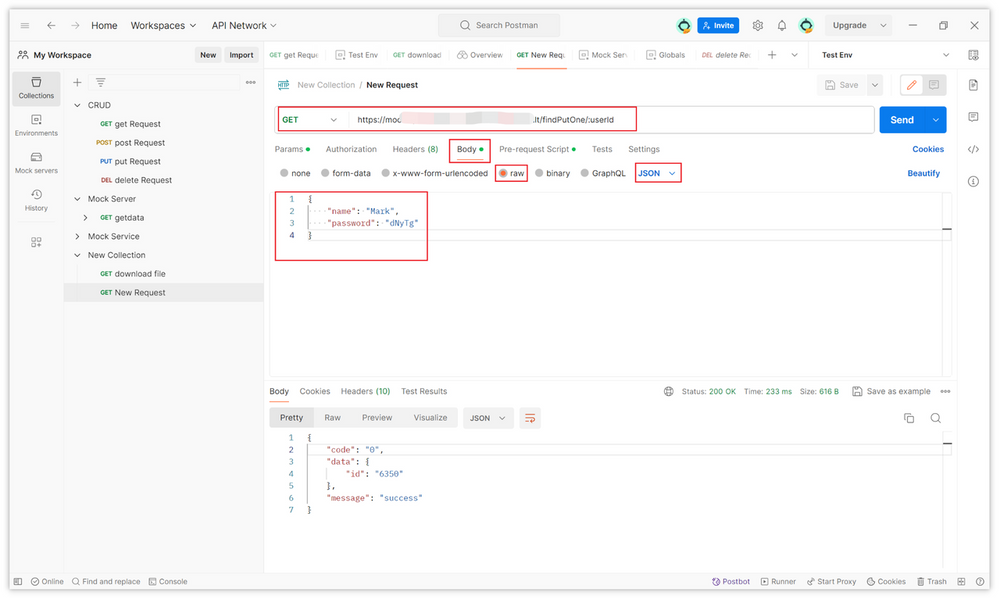Open the JSON body format dropdown
This screenshot has width=1000, height=598.
[657, 173]
